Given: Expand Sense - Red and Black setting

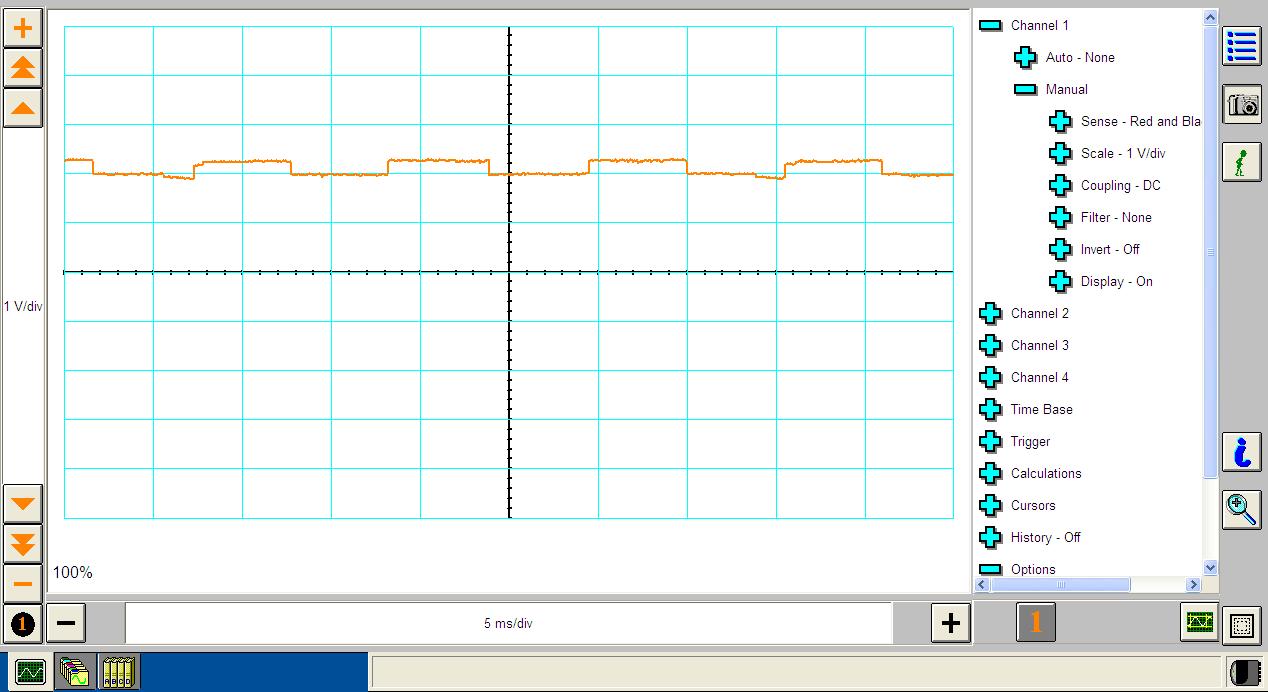Looking at the screenshot, I should [1060, 121].
